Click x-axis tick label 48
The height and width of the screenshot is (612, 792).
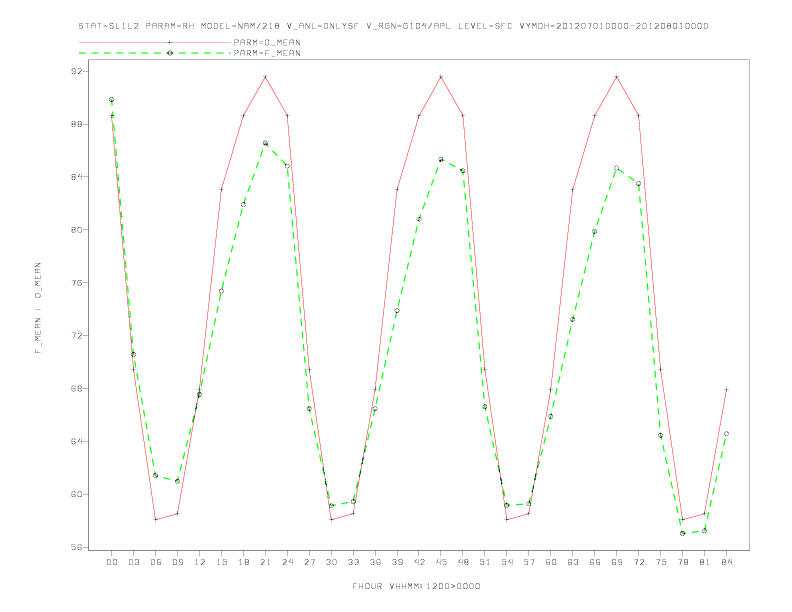pos(463,562)
